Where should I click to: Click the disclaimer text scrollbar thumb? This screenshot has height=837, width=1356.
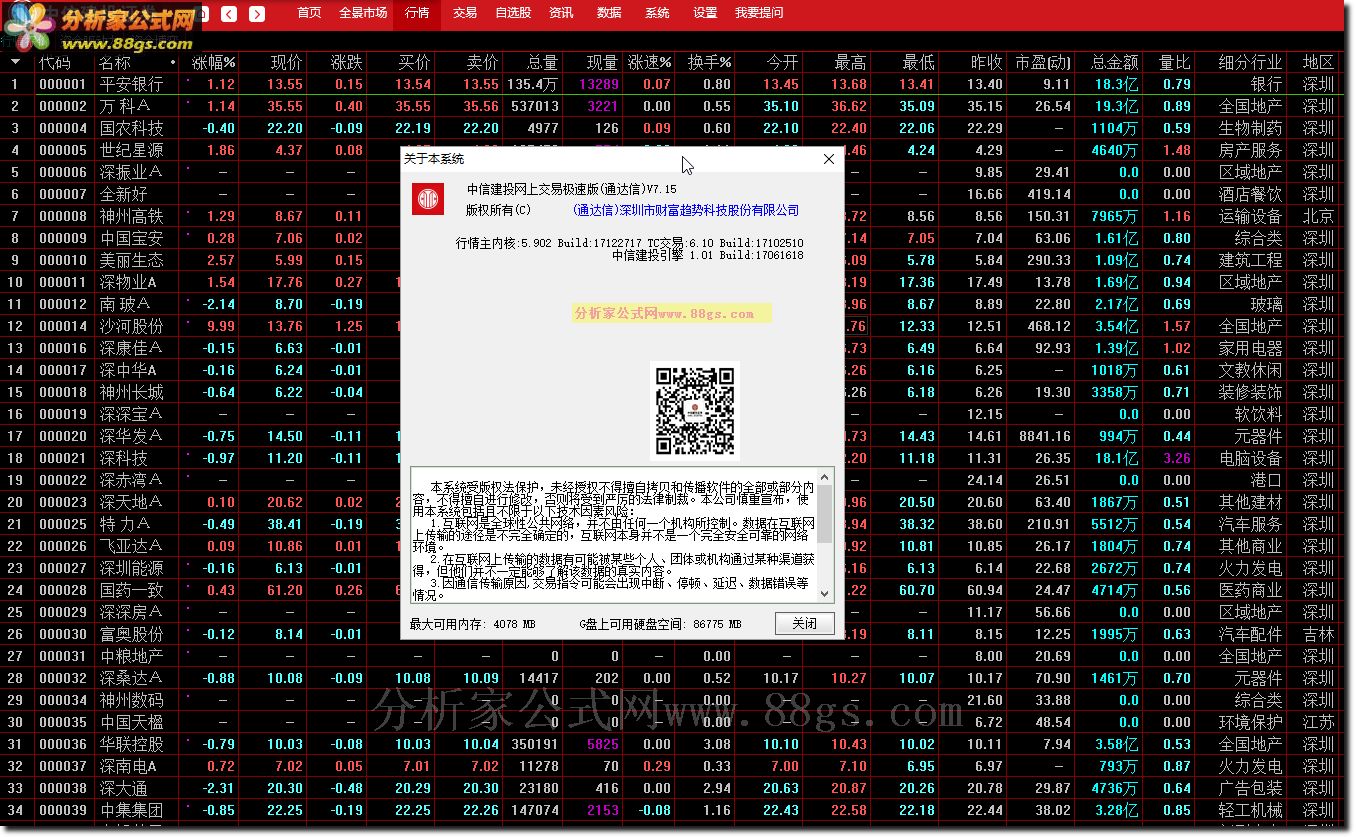click(825, 514)
